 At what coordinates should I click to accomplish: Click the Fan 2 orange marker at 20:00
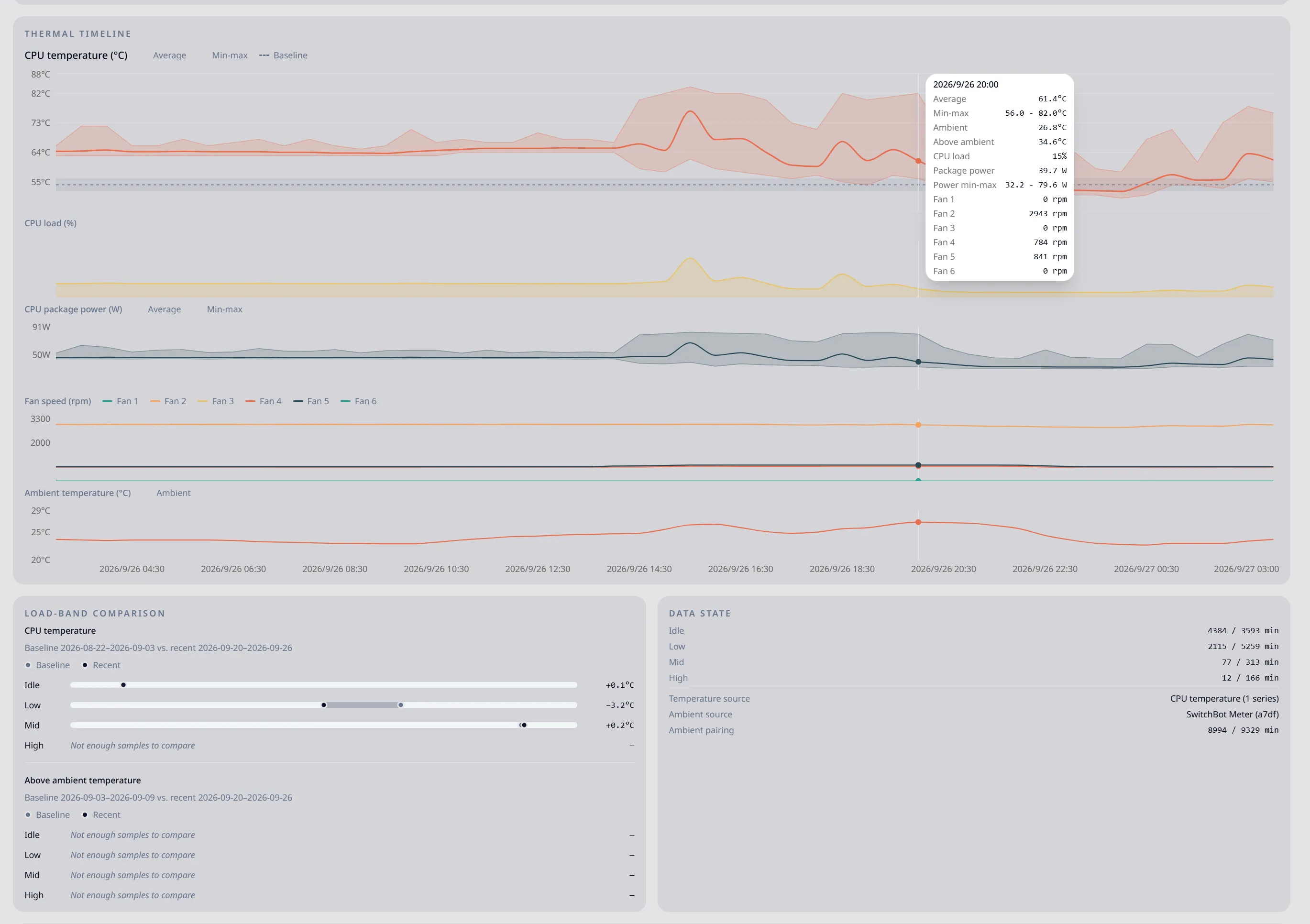click(x=918, y=425)
